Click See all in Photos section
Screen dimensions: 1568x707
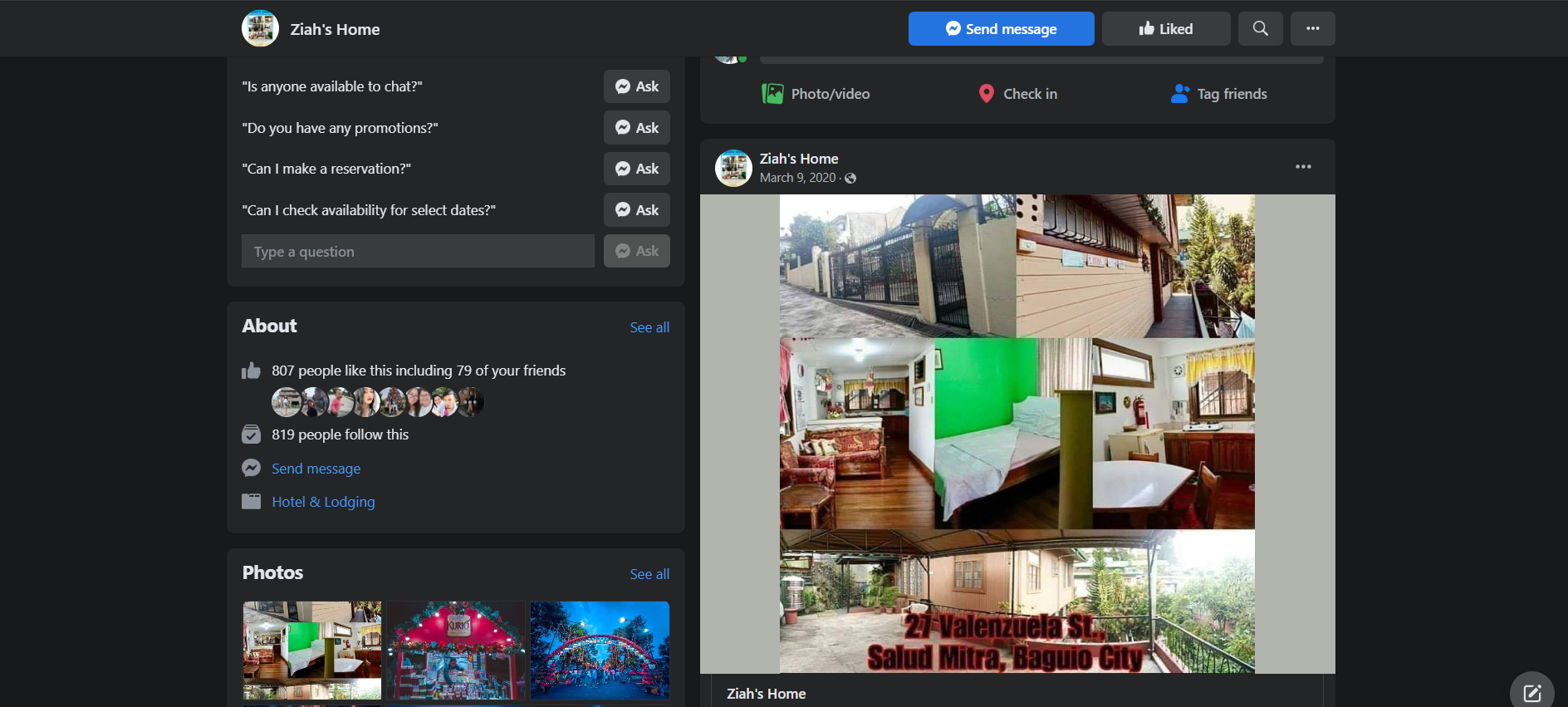[649, 574]
